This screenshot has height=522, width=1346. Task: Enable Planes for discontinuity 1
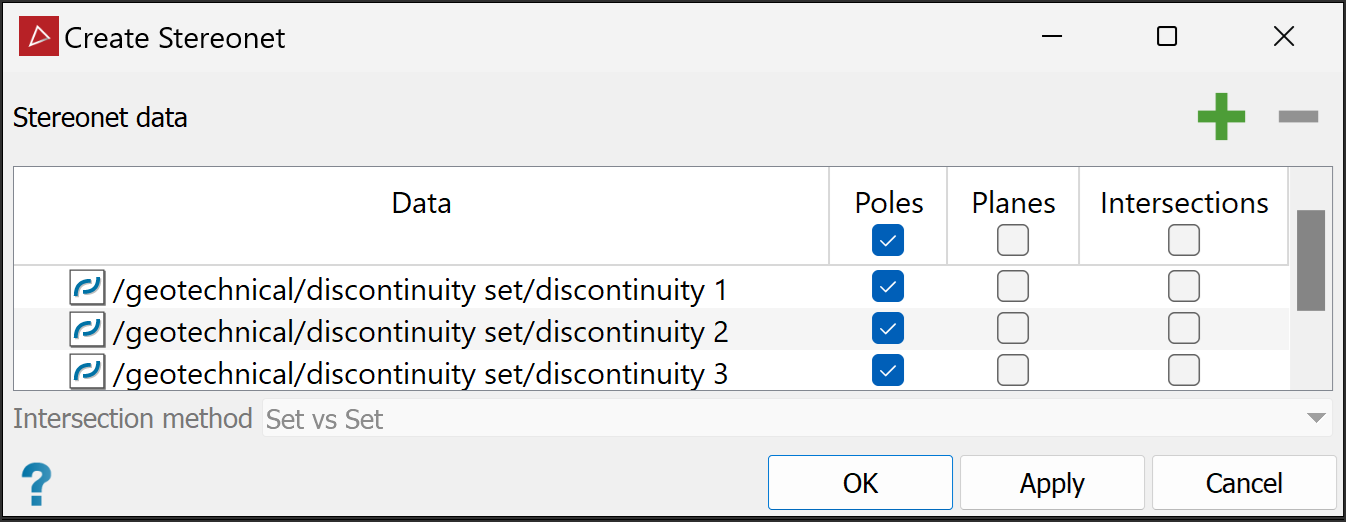pyautogui.click(x=1013, y=287)
